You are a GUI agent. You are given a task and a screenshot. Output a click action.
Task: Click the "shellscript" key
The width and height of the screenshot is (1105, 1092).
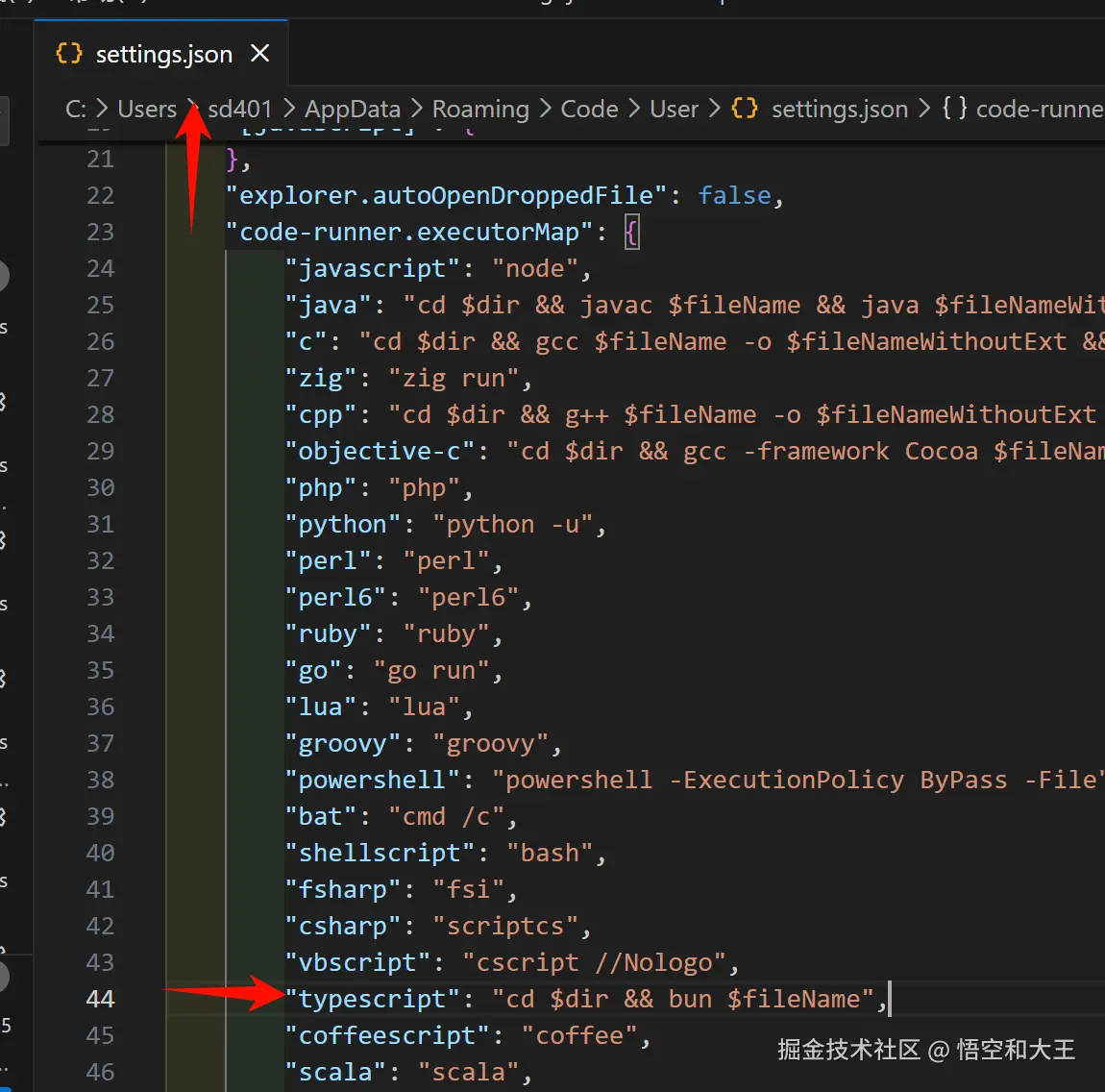click(380, 853)
